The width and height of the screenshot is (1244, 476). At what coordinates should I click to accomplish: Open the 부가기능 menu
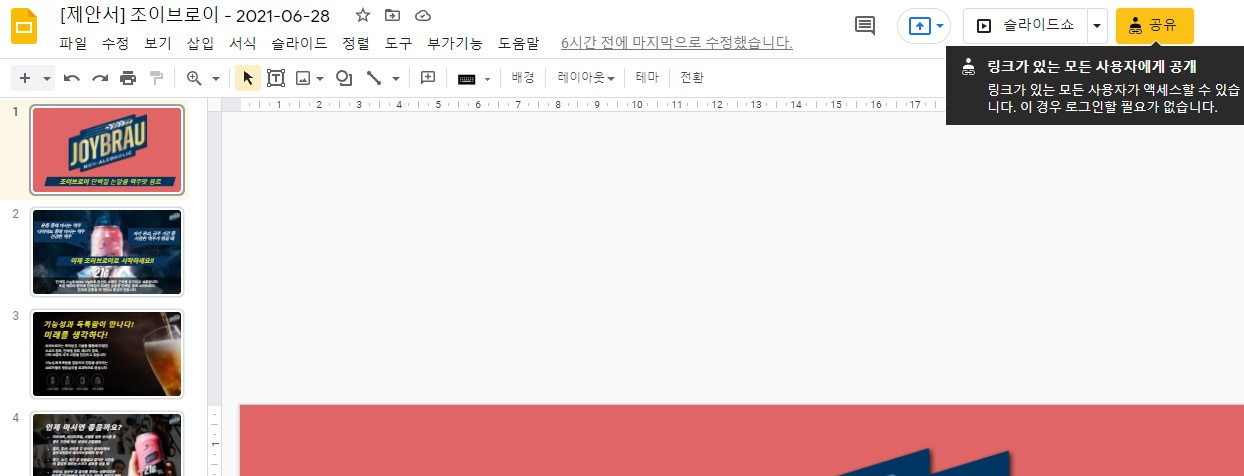click(x=454, y=43)
